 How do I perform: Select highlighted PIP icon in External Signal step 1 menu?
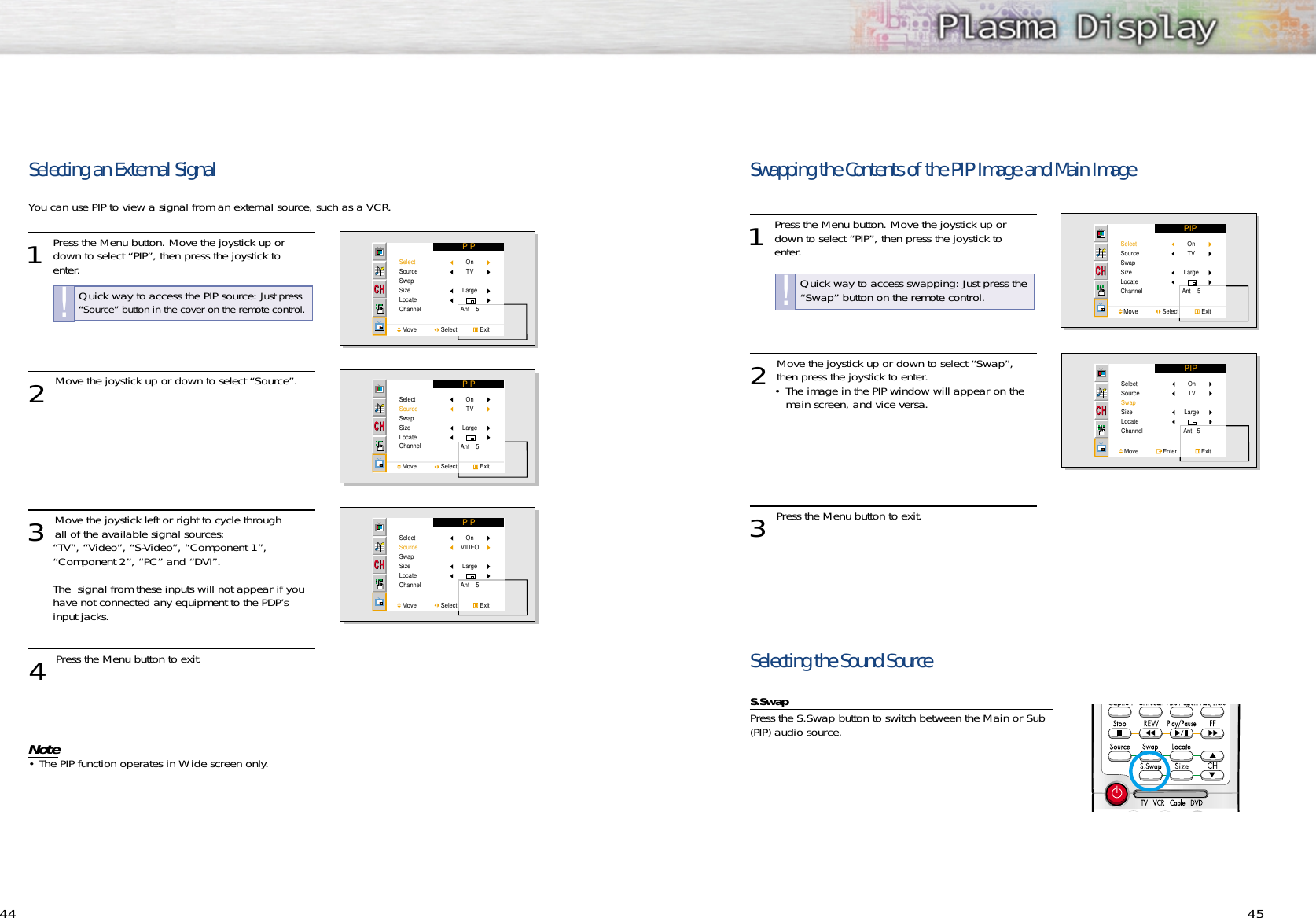tap(380, 326)
